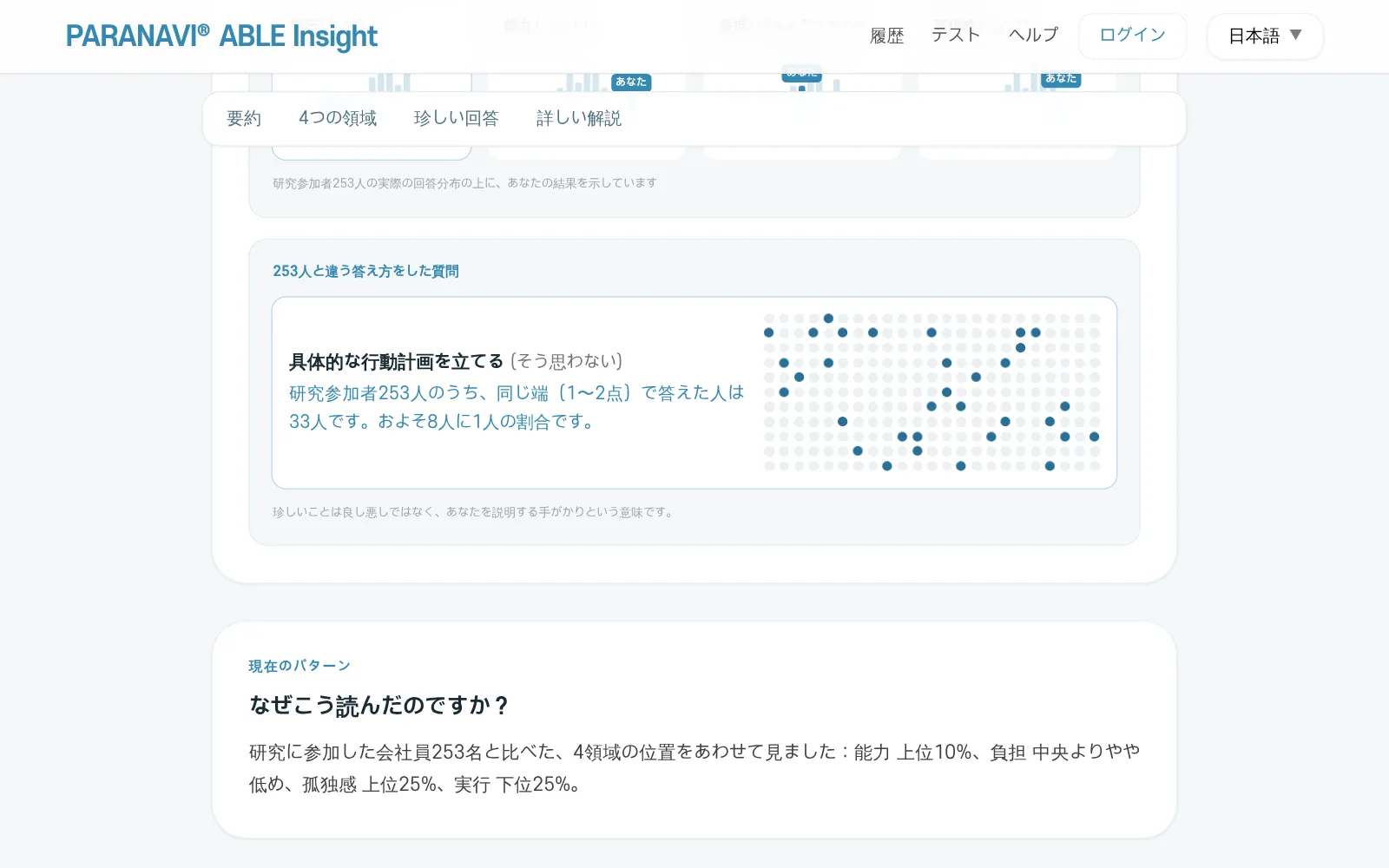Click the 珍しいことは良し悪しではなく note text

coord(473,512)
